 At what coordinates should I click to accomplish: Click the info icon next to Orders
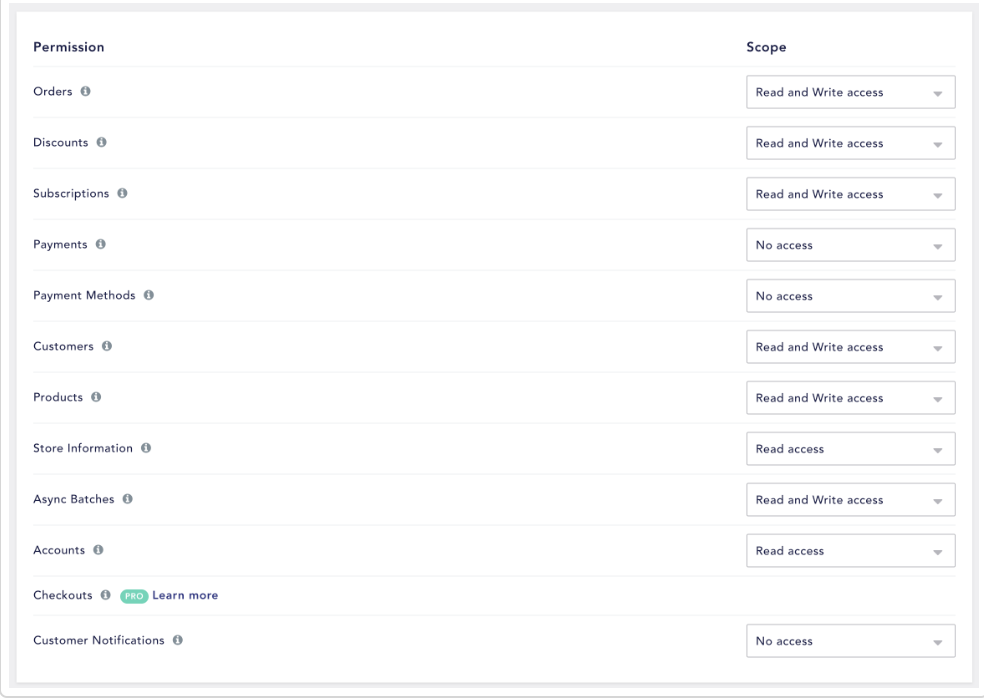tap(85, 92)
